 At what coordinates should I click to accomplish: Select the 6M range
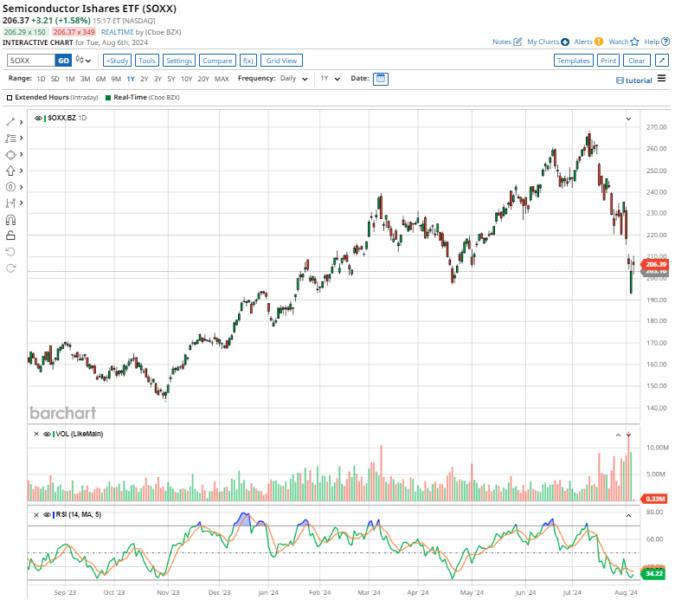pyautogui.click(x=101, y=79)
